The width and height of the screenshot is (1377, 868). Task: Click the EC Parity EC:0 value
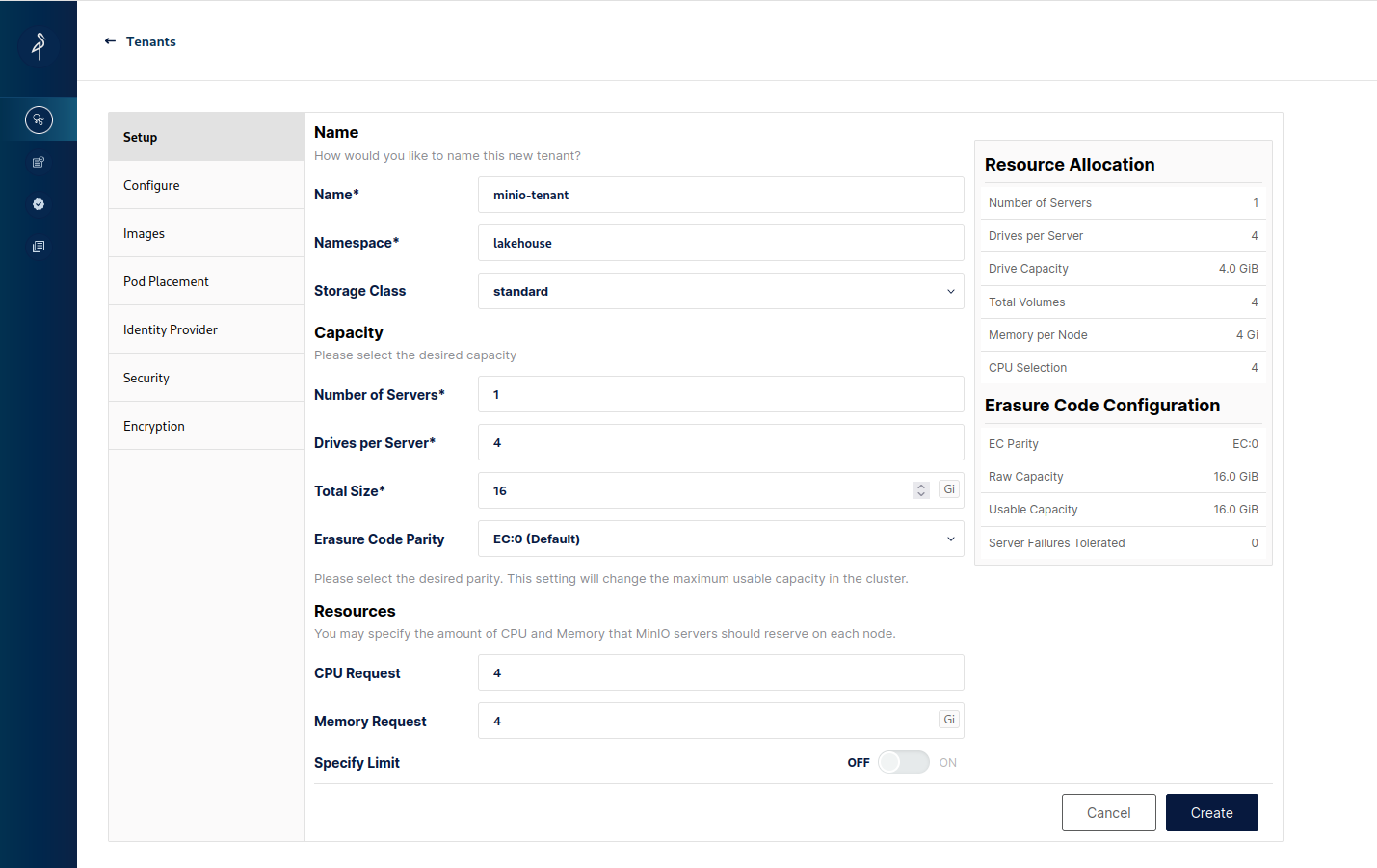(x=1245, y=444)
